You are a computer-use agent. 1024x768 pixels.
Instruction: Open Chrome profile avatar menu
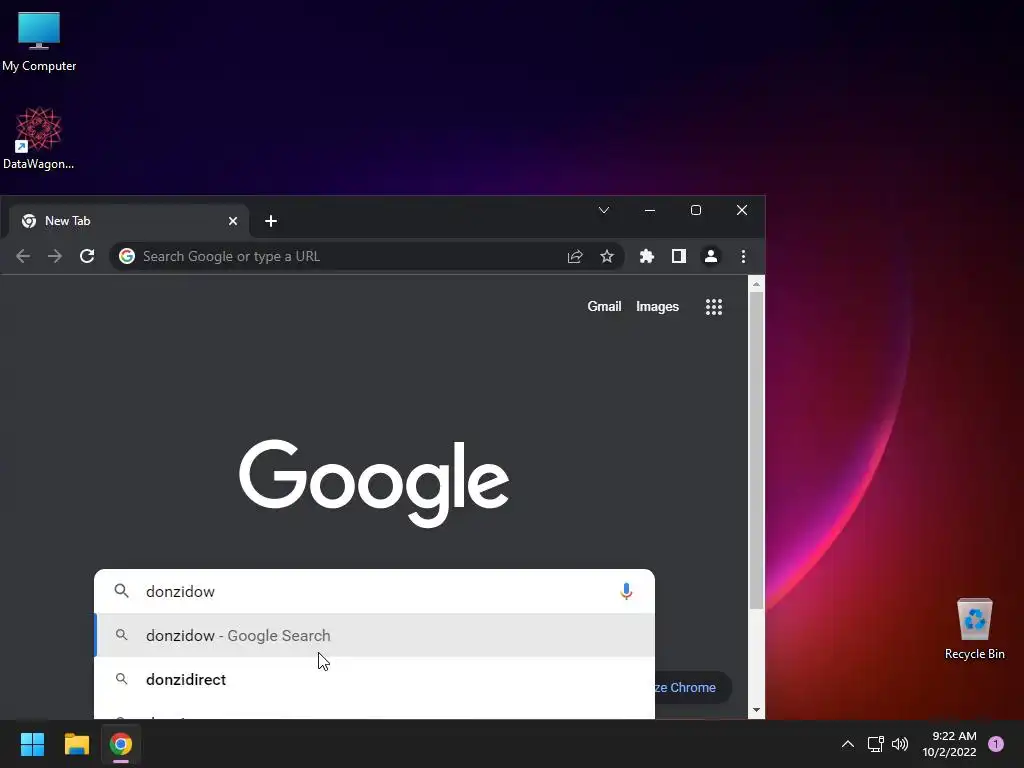pyautogui.click(x=711, y=257)
